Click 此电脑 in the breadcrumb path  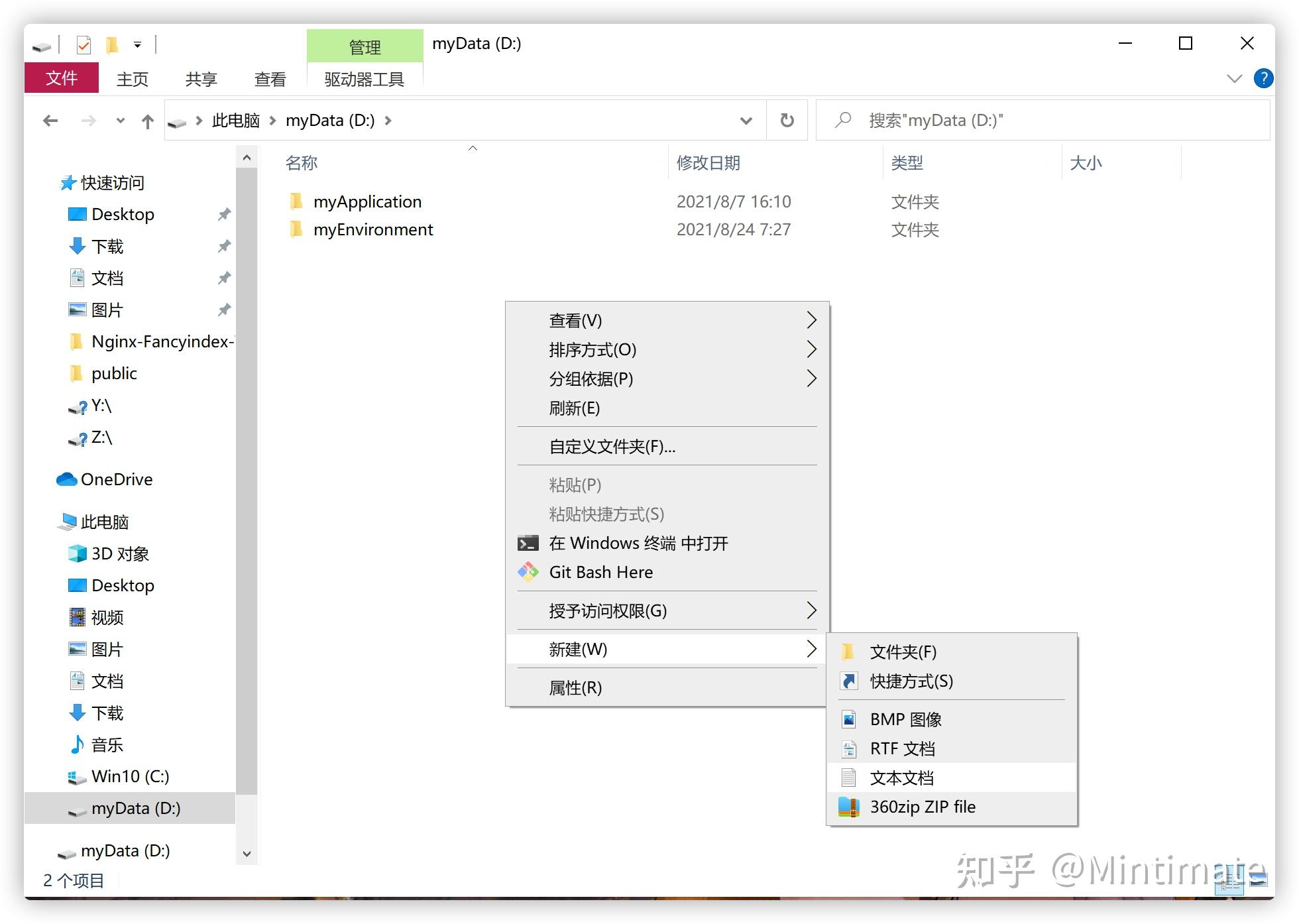click(x=235, y=121)
